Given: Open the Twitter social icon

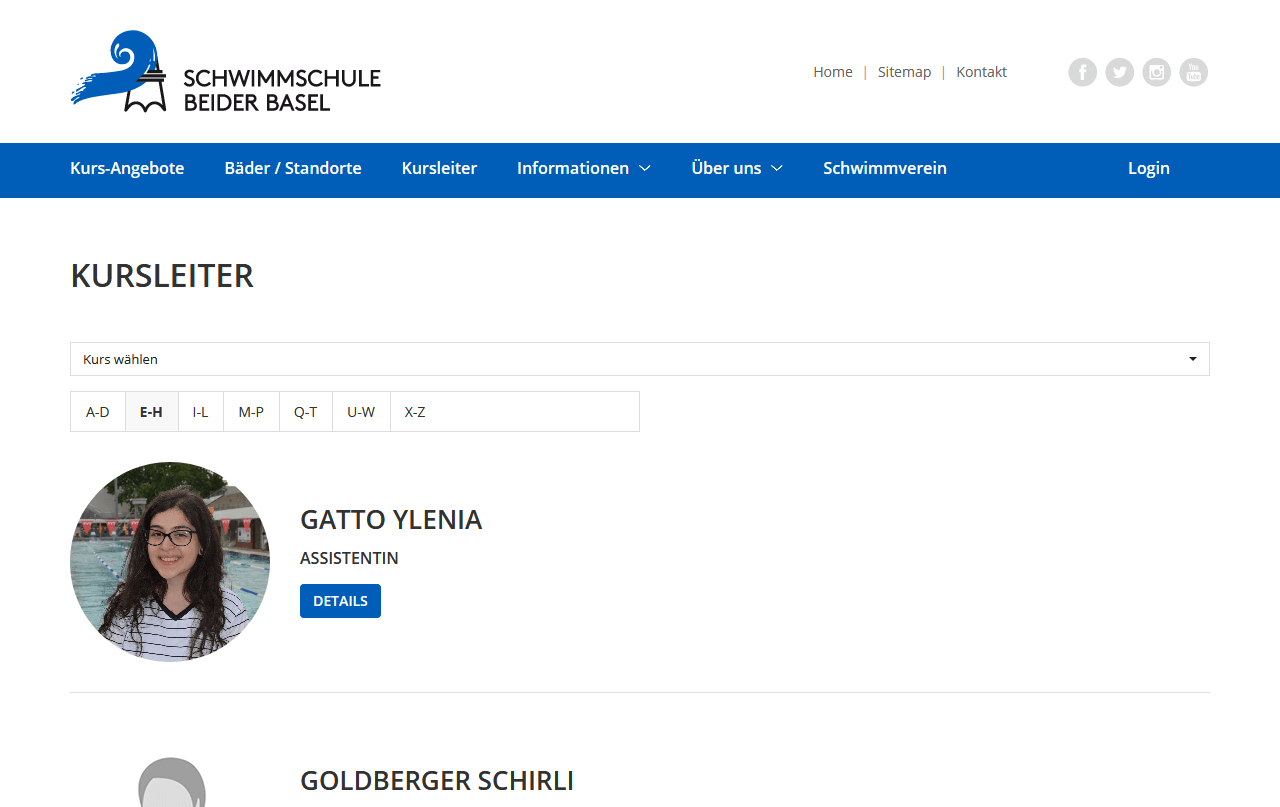Looking at the screenshot, I should click(x=1119, y=72).
